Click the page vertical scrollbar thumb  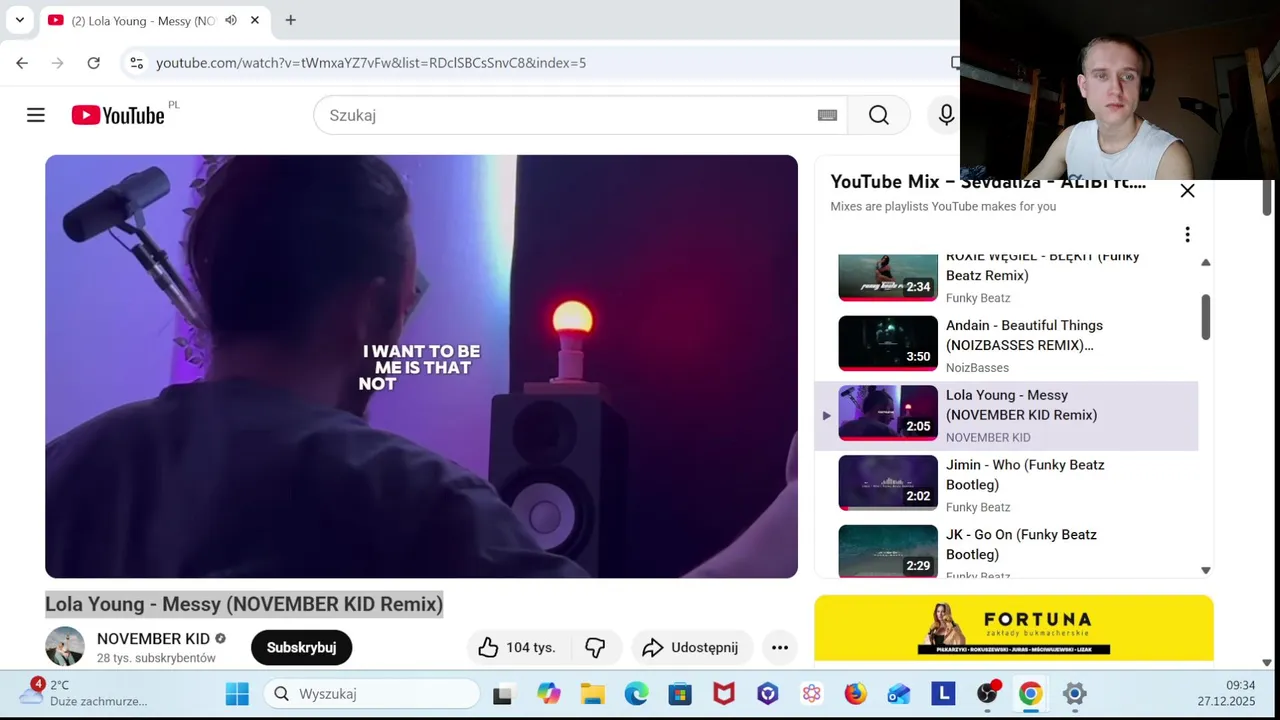click(x=1267, y=197)
